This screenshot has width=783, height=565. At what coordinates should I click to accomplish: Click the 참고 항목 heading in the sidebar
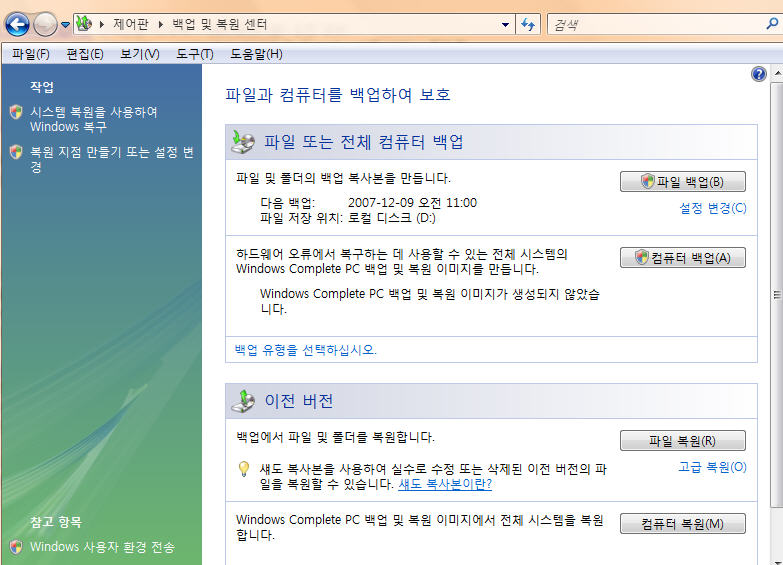56,522
